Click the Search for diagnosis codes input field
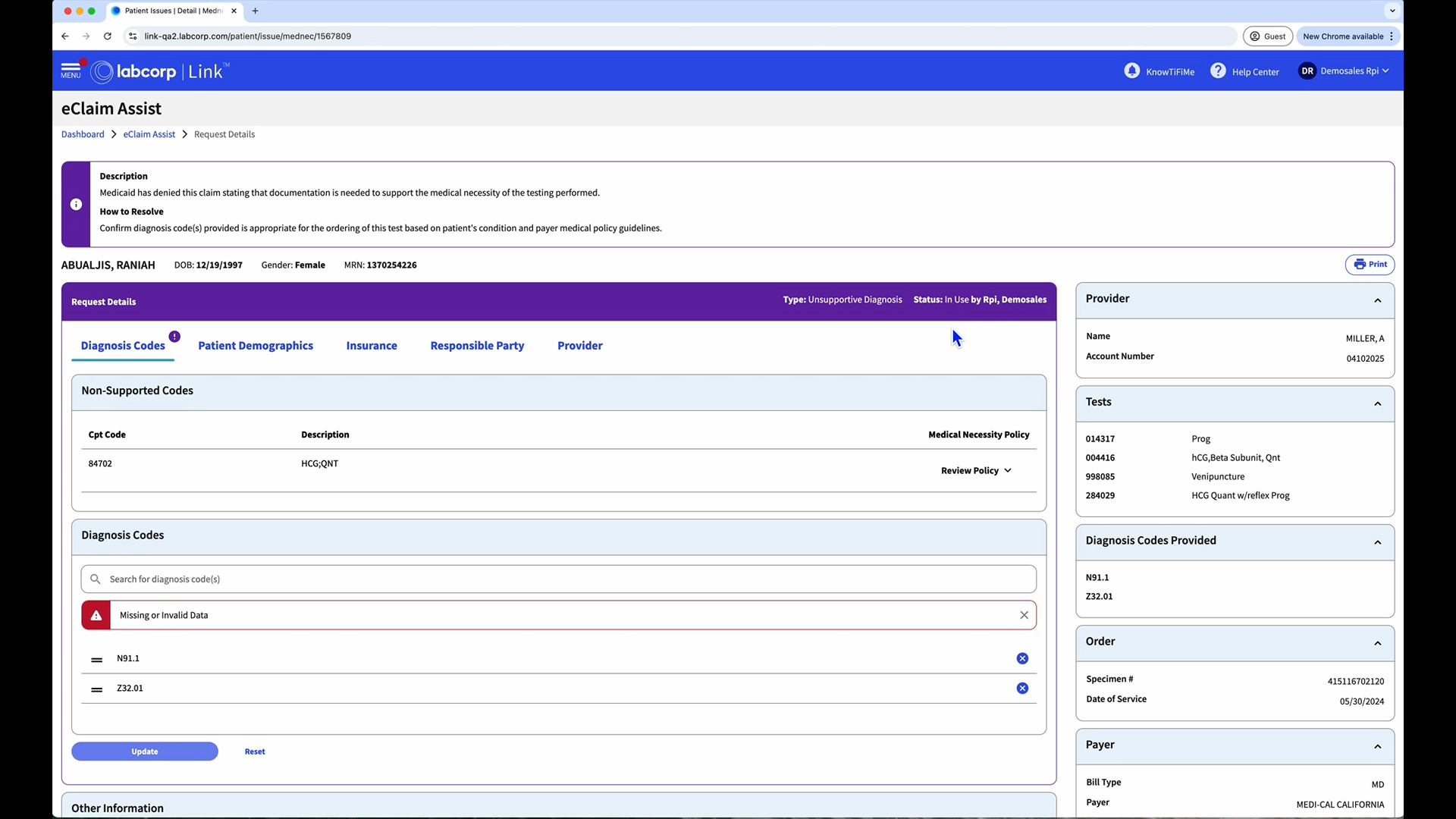Viewport: 1456px width, 819px height. 558,579
